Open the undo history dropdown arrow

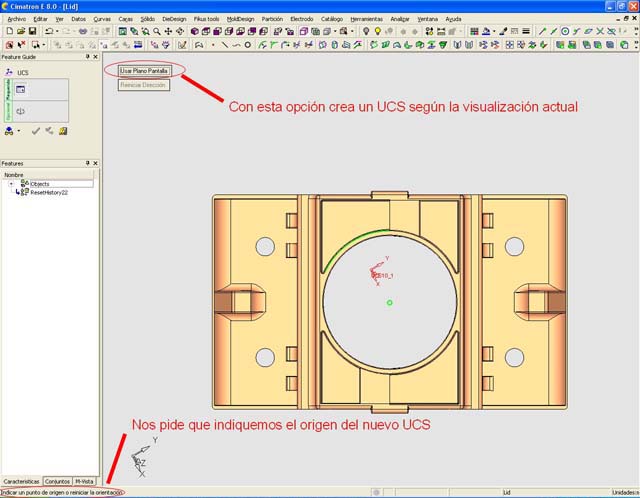pyautogui.click(x=58, y=31)
